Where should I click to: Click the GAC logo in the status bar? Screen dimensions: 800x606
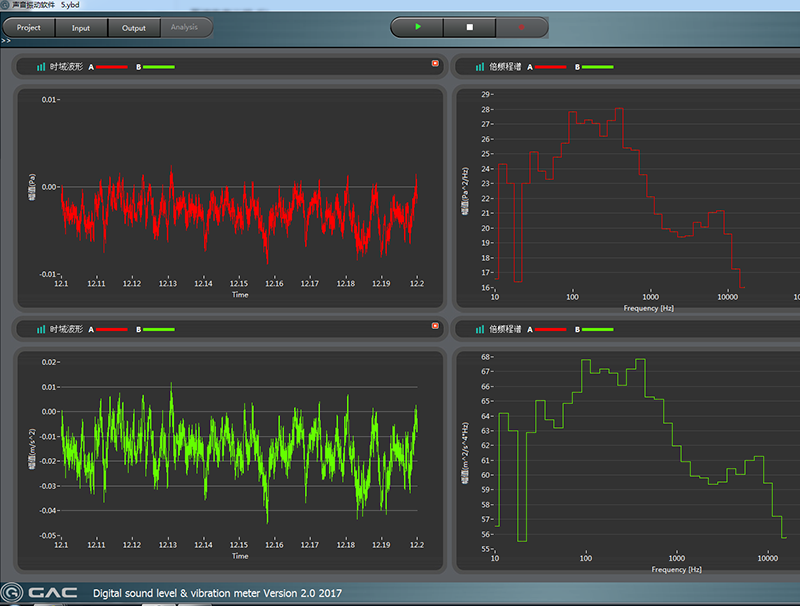tap(40, 593)
